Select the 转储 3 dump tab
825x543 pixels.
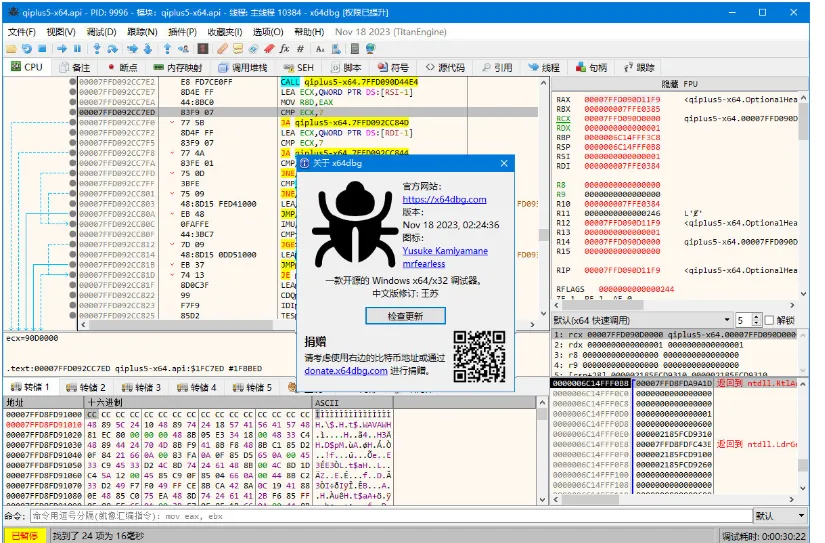141,387
